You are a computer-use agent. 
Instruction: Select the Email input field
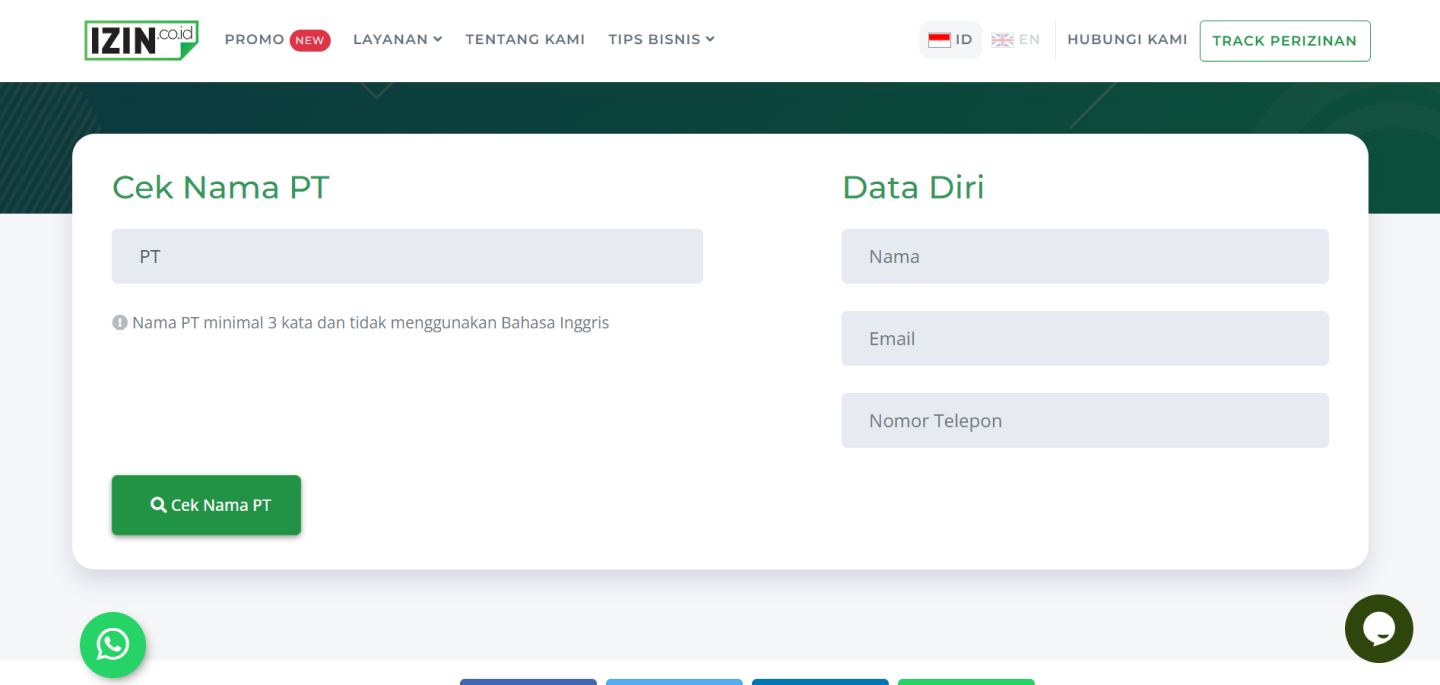[1084, 338]
